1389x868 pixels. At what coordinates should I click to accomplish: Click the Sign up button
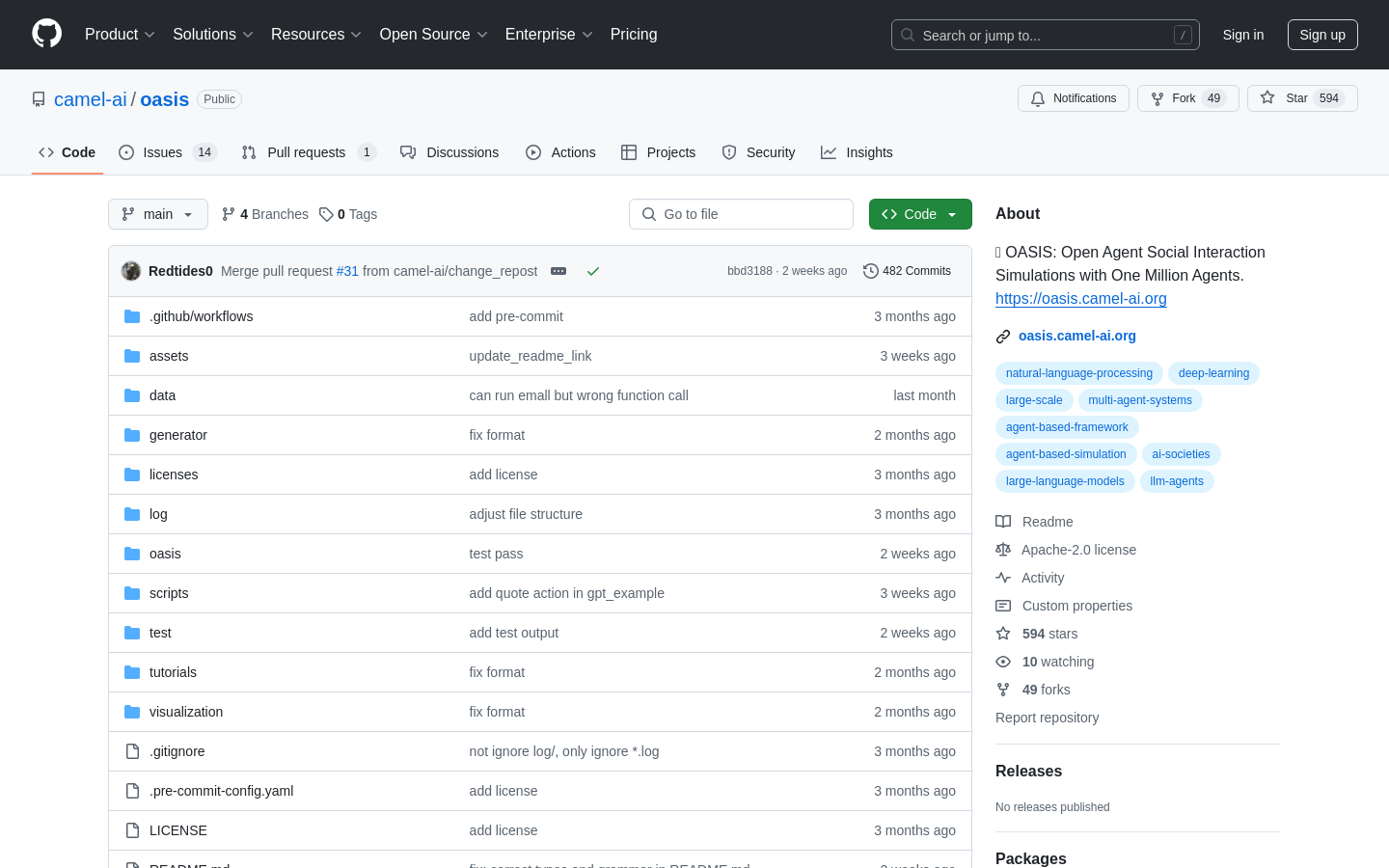coord(1322,35)
